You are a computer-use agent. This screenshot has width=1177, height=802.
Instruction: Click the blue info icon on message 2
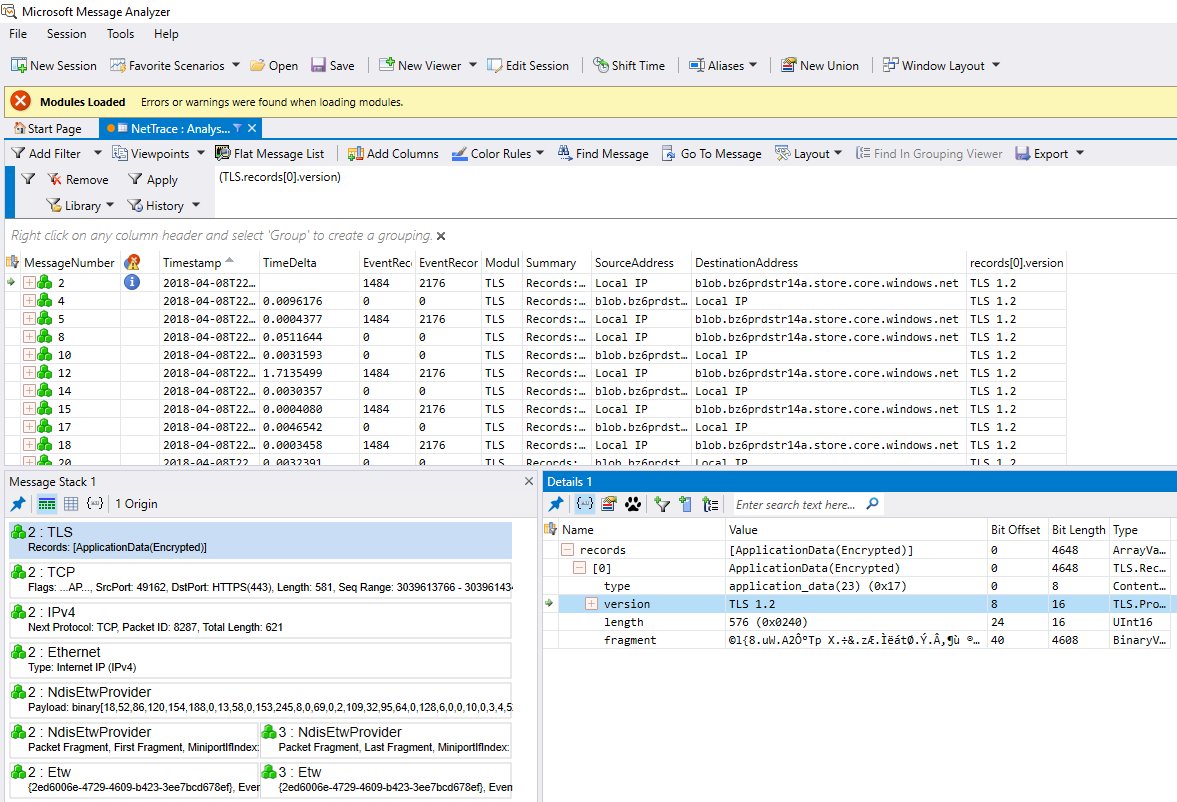click(x=131, y=282)
